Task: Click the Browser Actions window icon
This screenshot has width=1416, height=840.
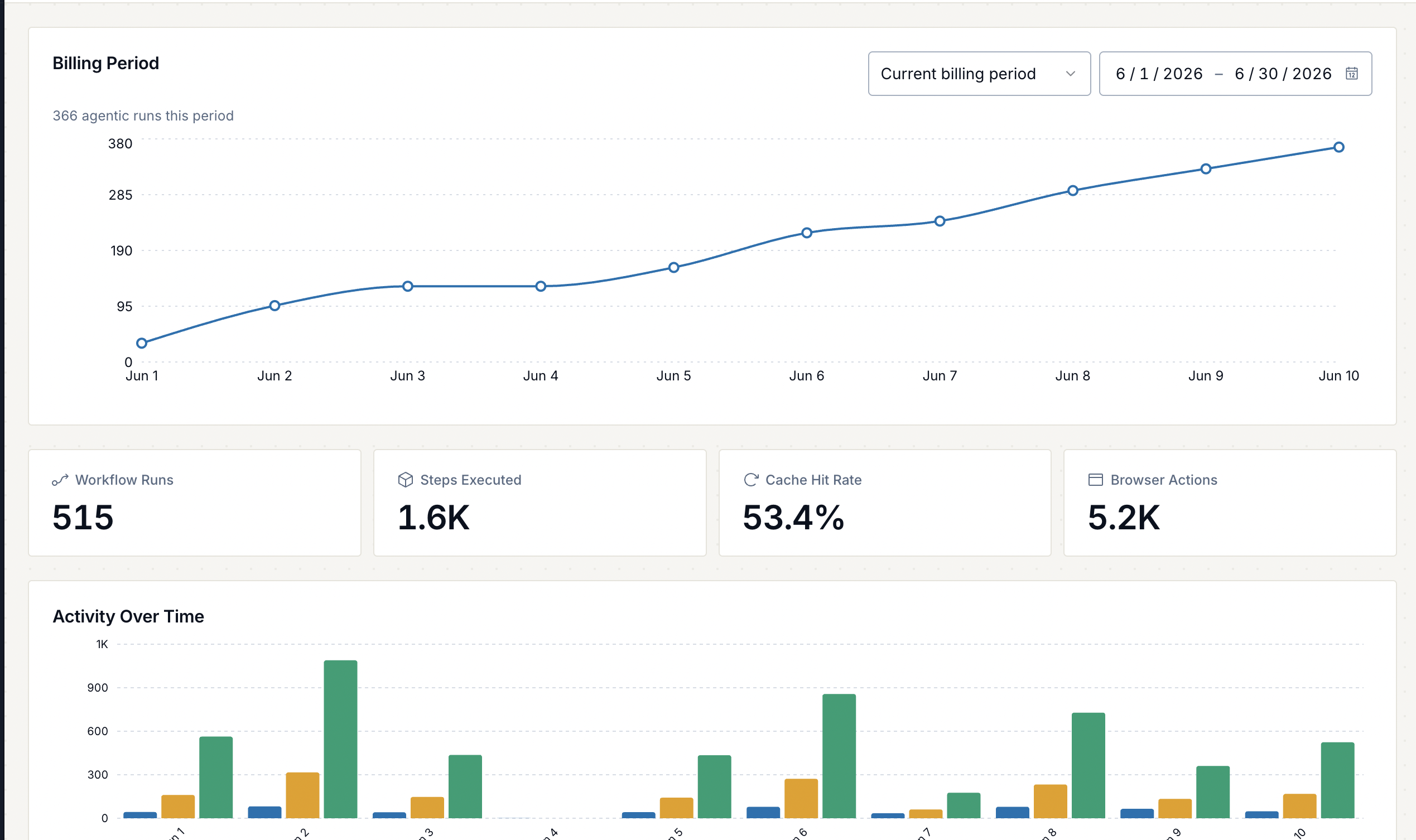Action: [1096, 480]
